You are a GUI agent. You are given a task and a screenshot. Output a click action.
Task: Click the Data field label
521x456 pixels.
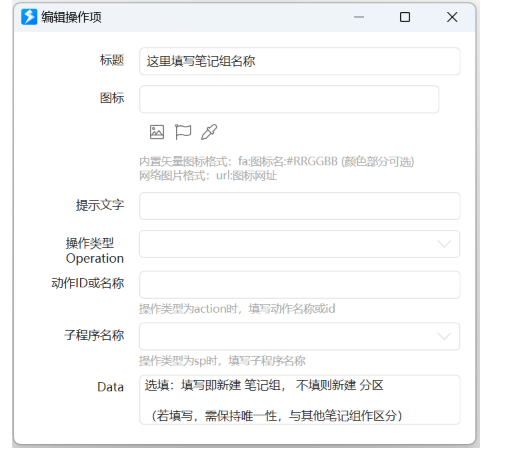click(x=110, y=387)
